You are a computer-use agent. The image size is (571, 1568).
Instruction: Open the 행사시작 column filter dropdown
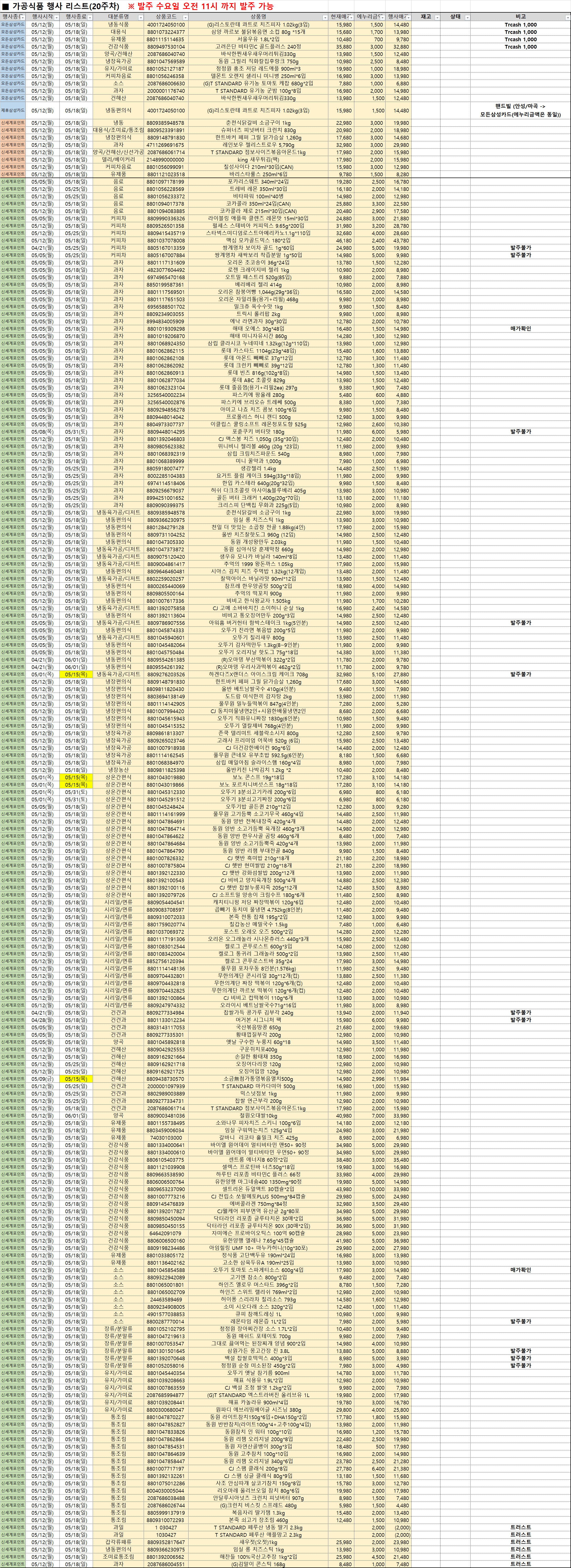[57, 17]
